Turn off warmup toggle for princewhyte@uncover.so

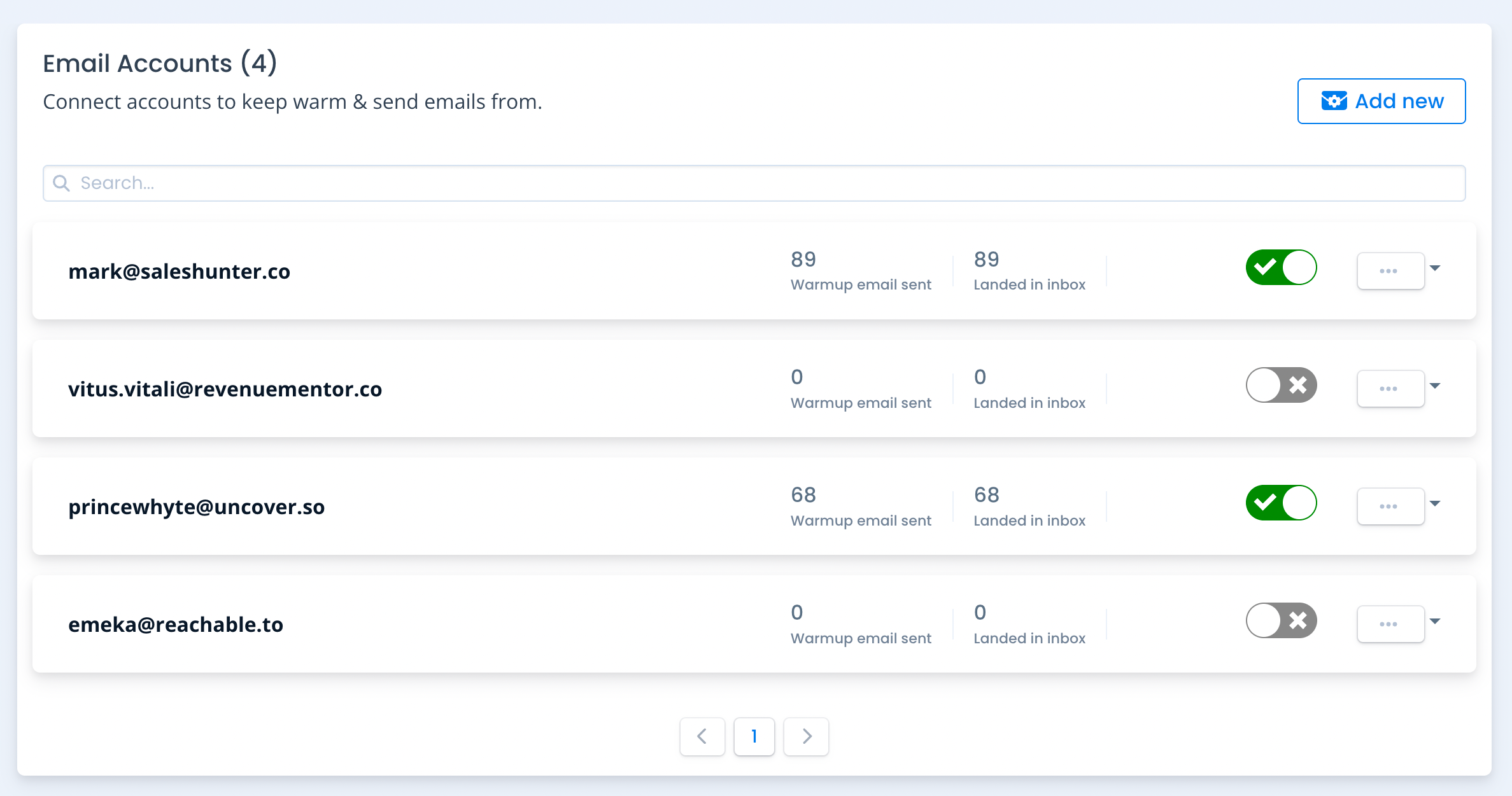1281,503
